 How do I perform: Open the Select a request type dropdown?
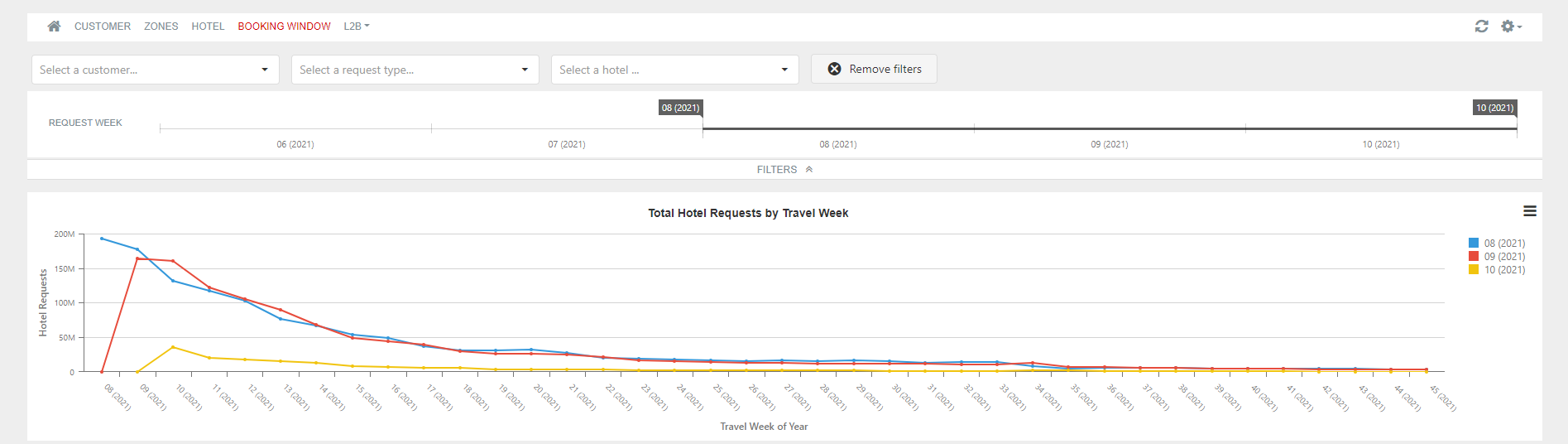tap(415, 70)
